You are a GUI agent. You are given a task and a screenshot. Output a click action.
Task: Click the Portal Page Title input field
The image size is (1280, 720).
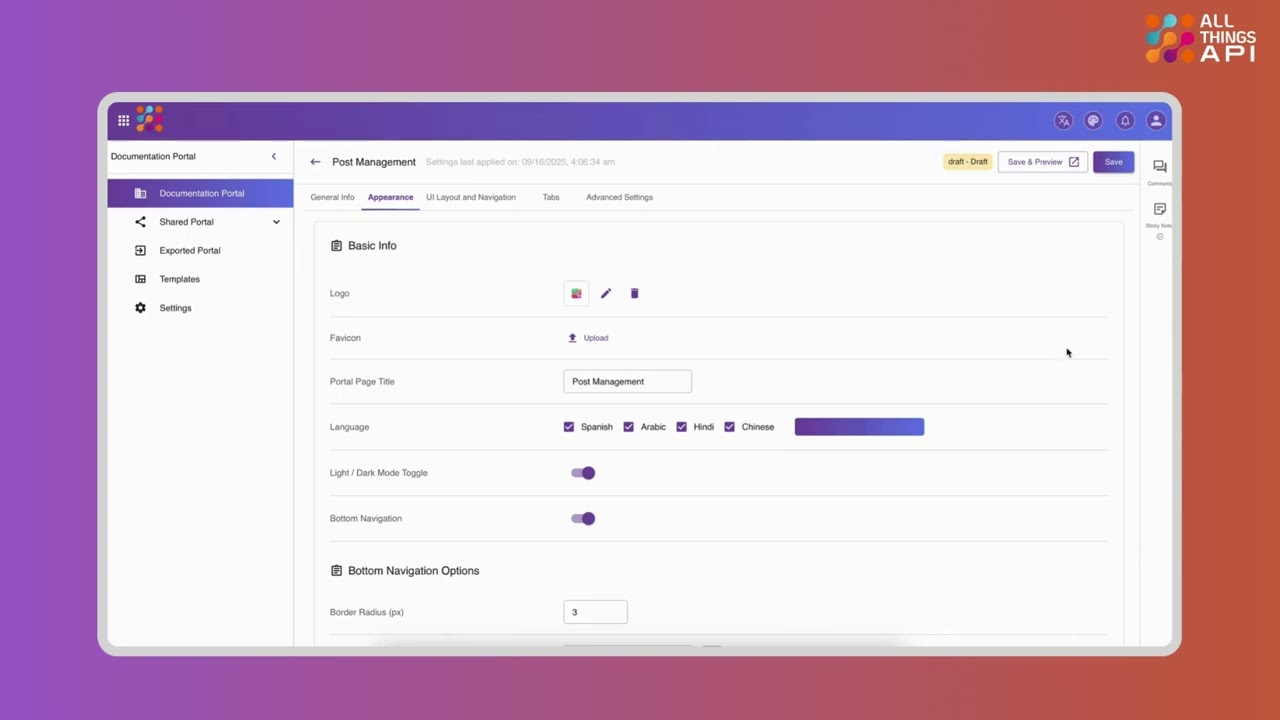pyautogui.click(x=627, y=381)
